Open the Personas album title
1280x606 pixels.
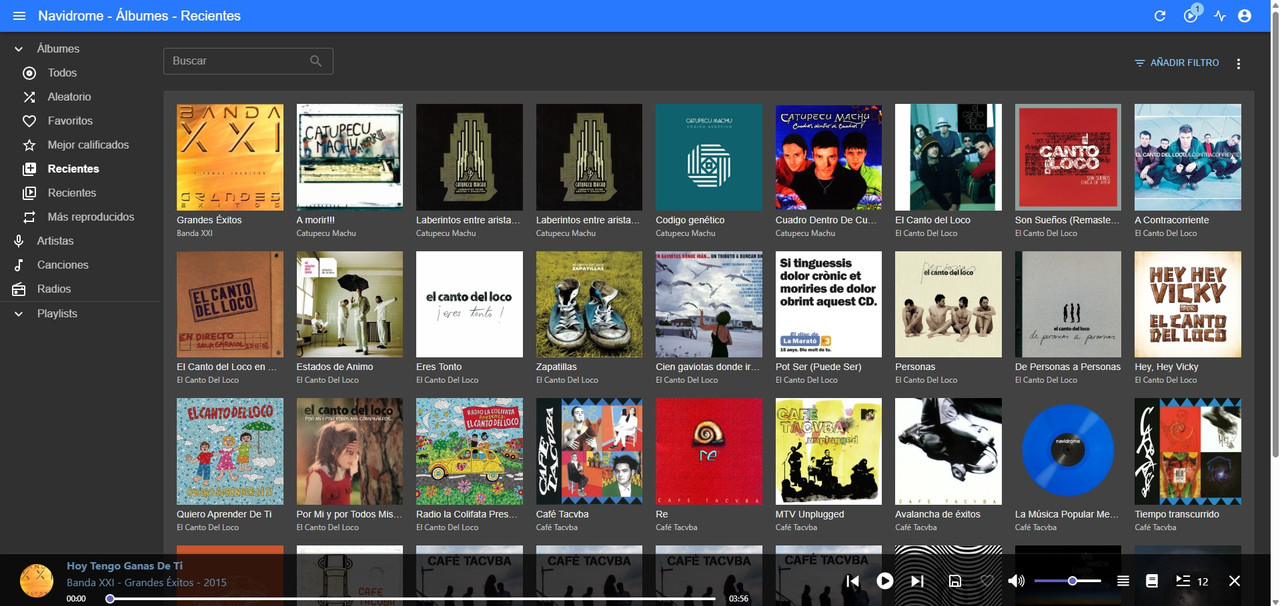[x=915, y=367]
